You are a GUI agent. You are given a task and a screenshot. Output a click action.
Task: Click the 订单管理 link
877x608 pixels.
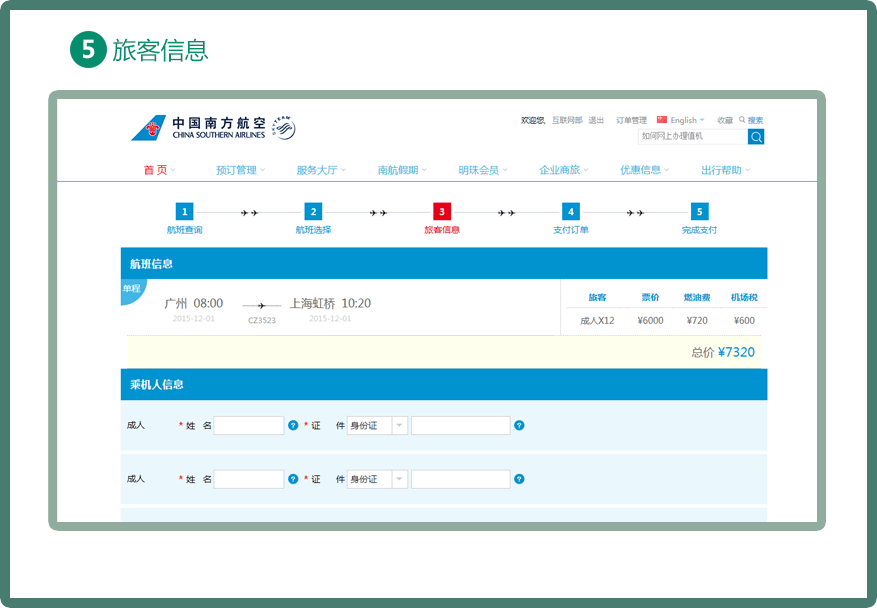point(631,120)
